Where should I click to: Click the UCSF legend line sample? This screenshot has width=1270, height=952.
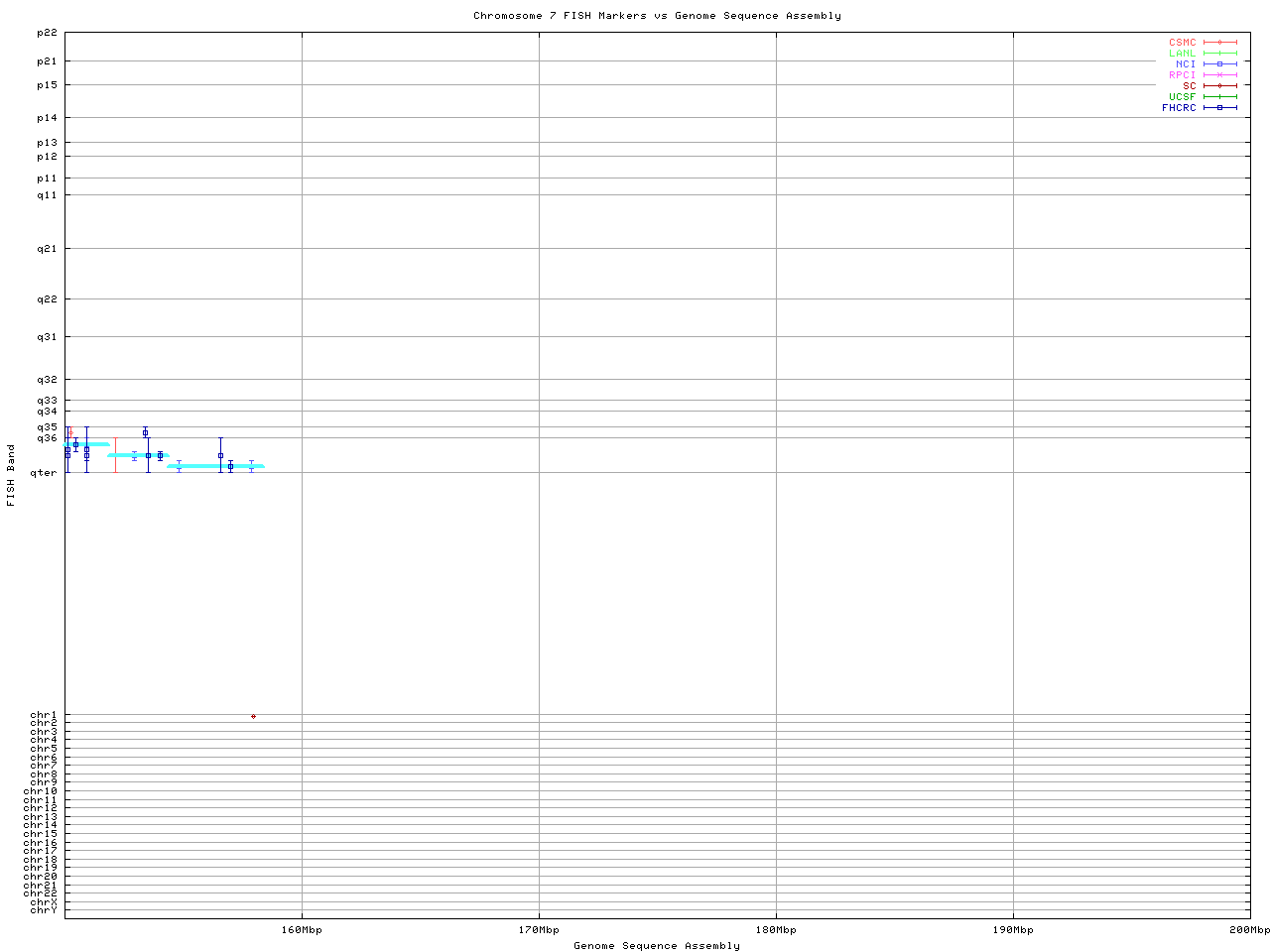coord(1219,97)
